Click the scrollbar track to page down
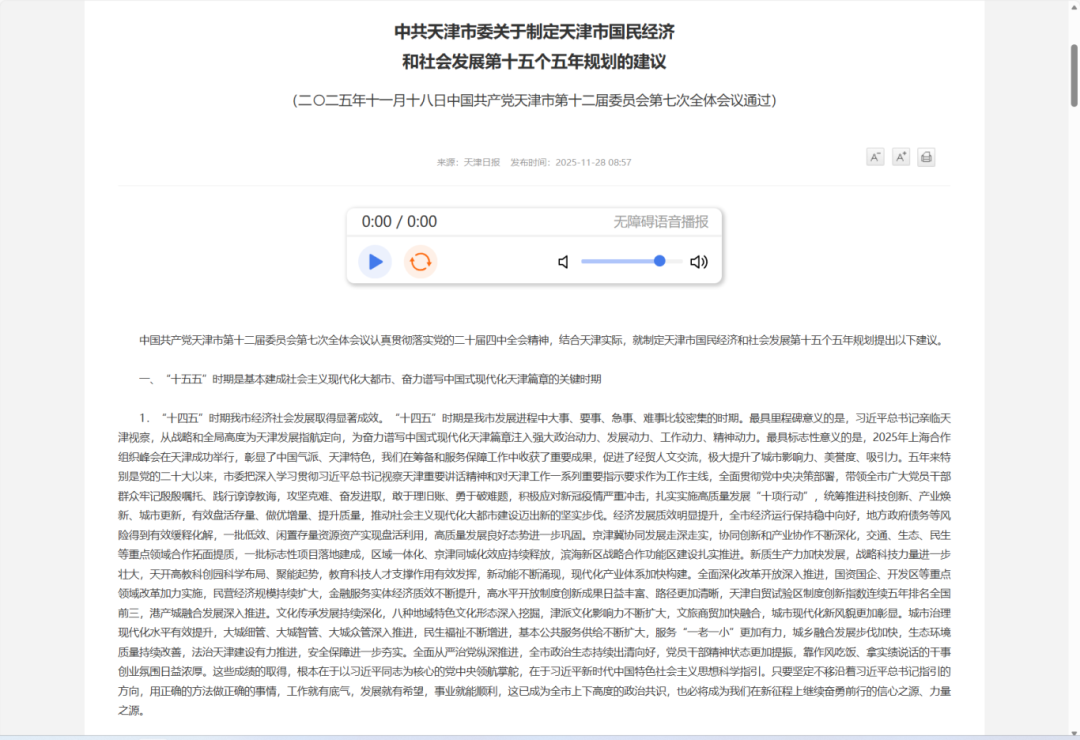 coord(1072,400)
